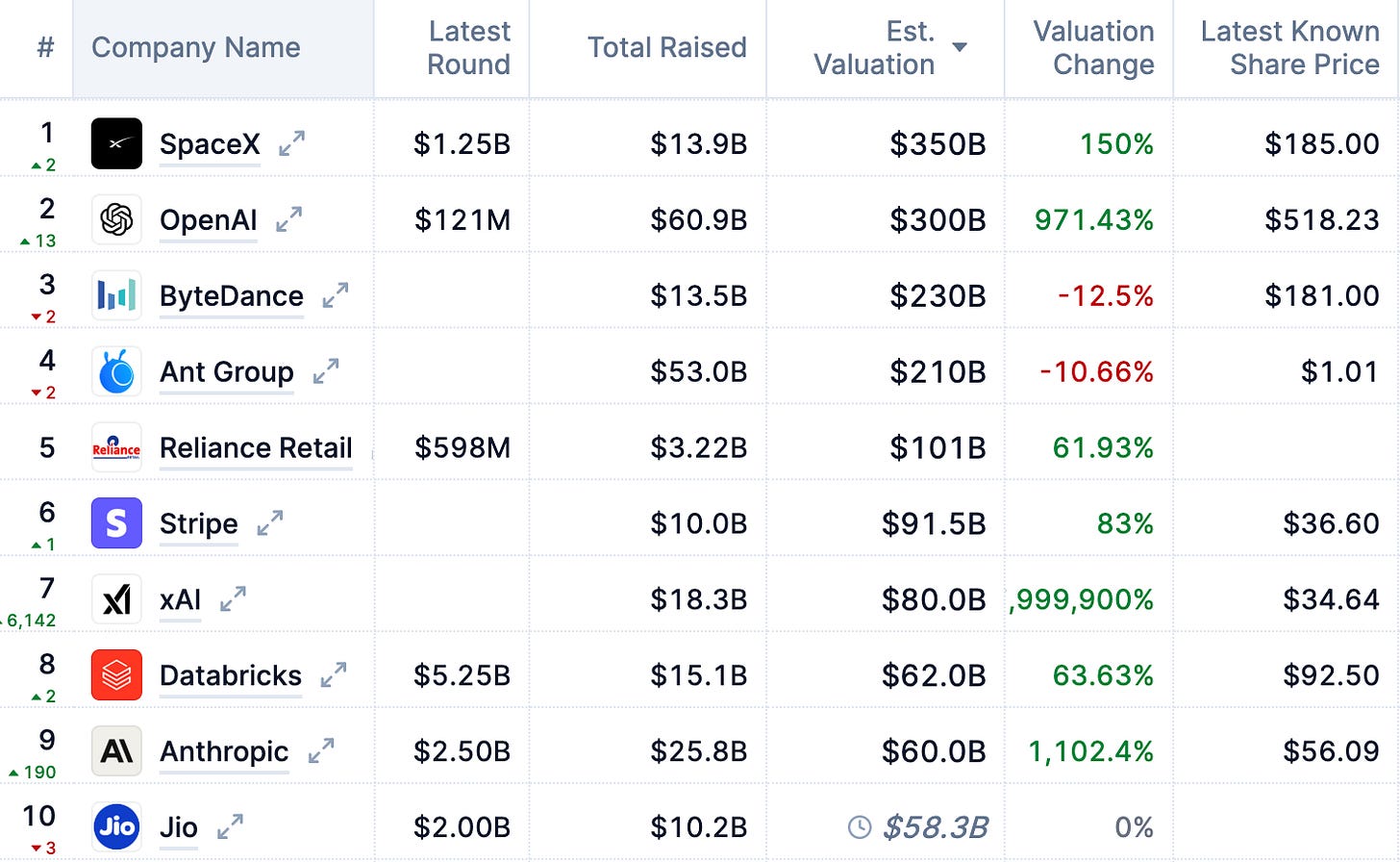
Task: Click the Ant Group logo icon
Action: point(116,371)
